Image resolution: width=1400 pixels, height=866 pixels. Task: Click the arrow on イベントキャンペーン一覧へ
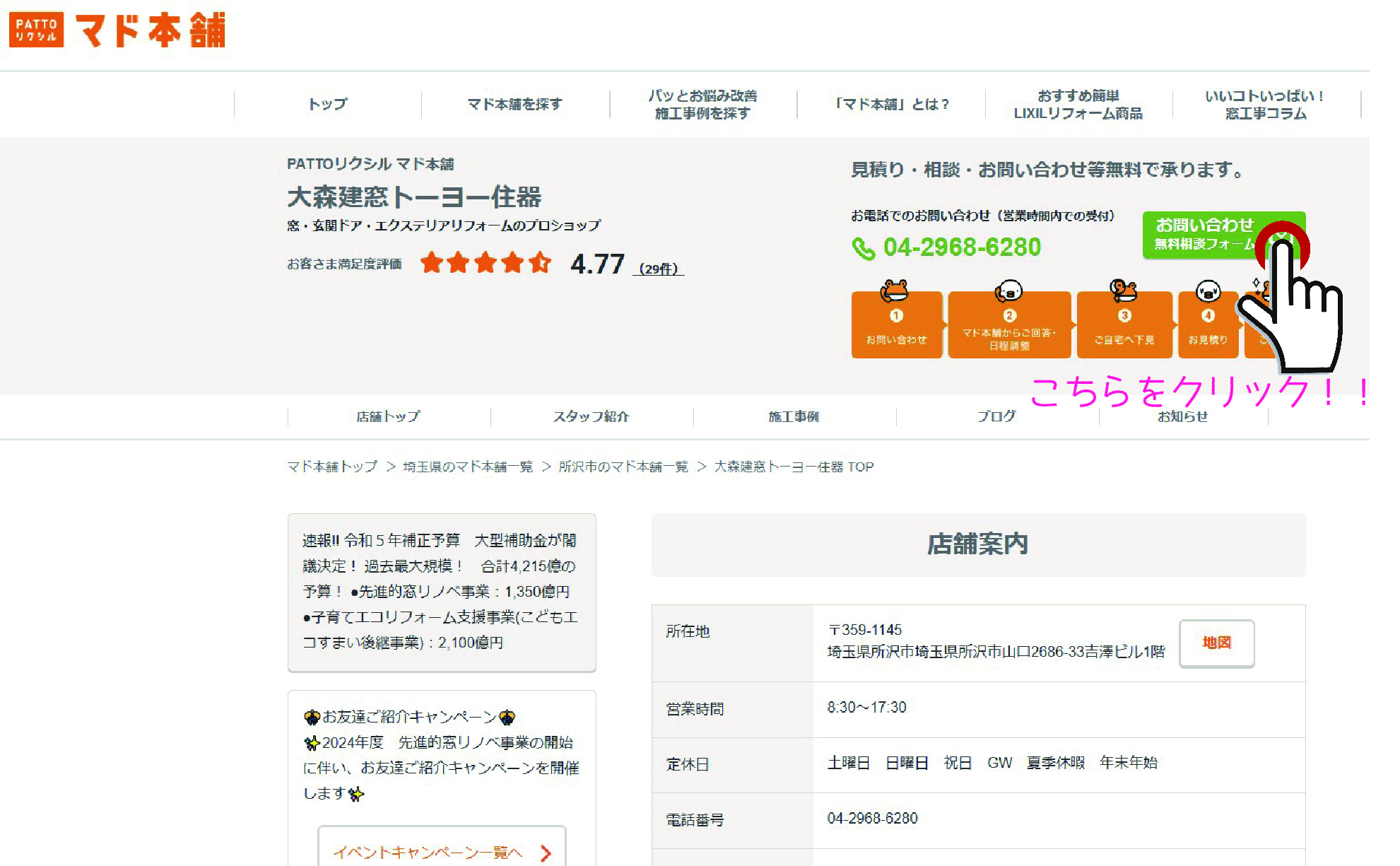click(545, 853)
